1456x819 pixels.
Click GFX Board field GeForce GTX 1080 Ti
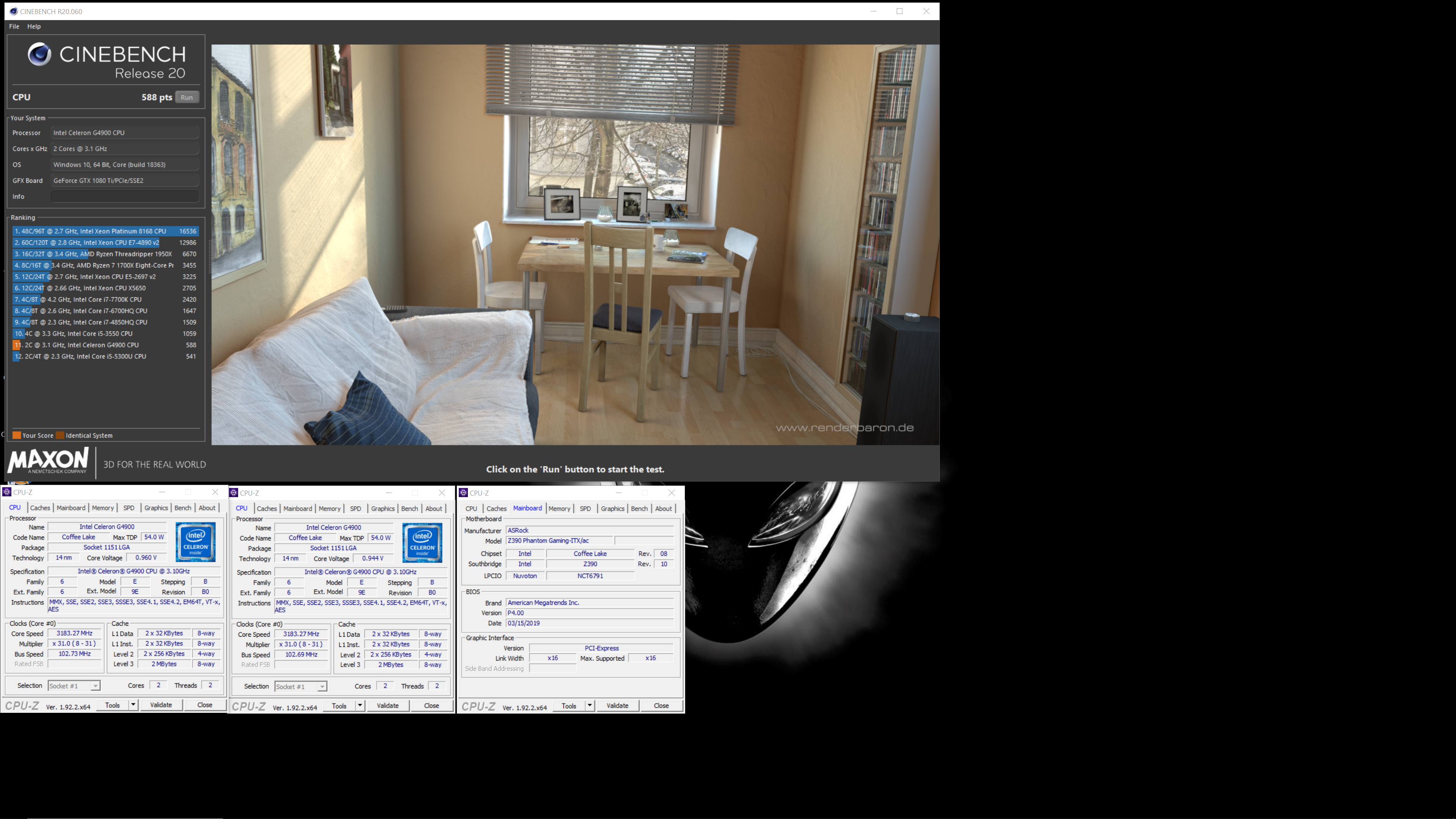(125, 180)
